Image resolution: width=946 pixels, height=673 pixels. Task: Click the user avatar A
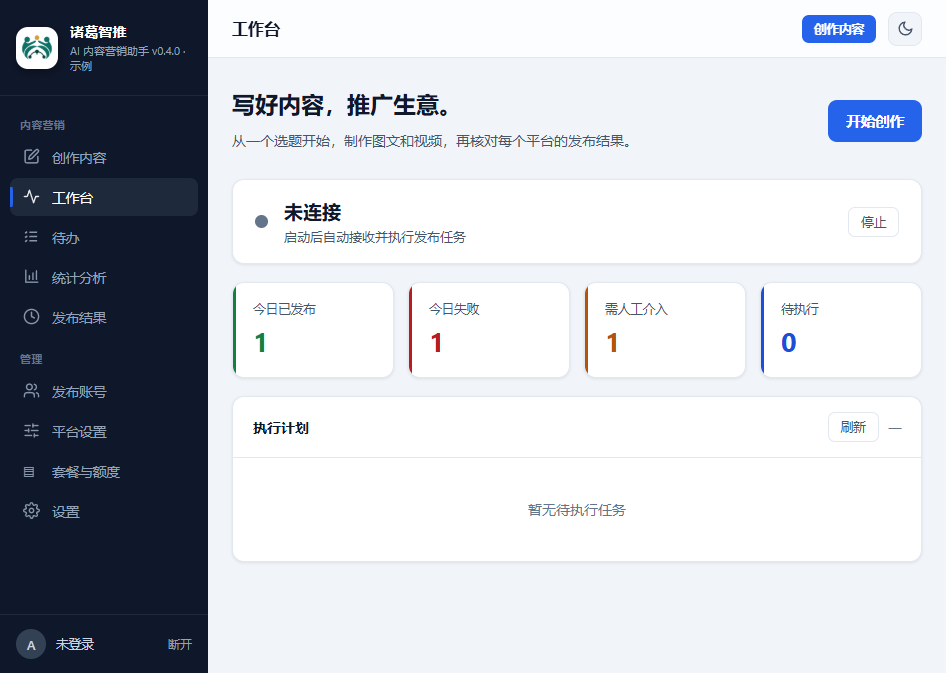tap(31, 644)
